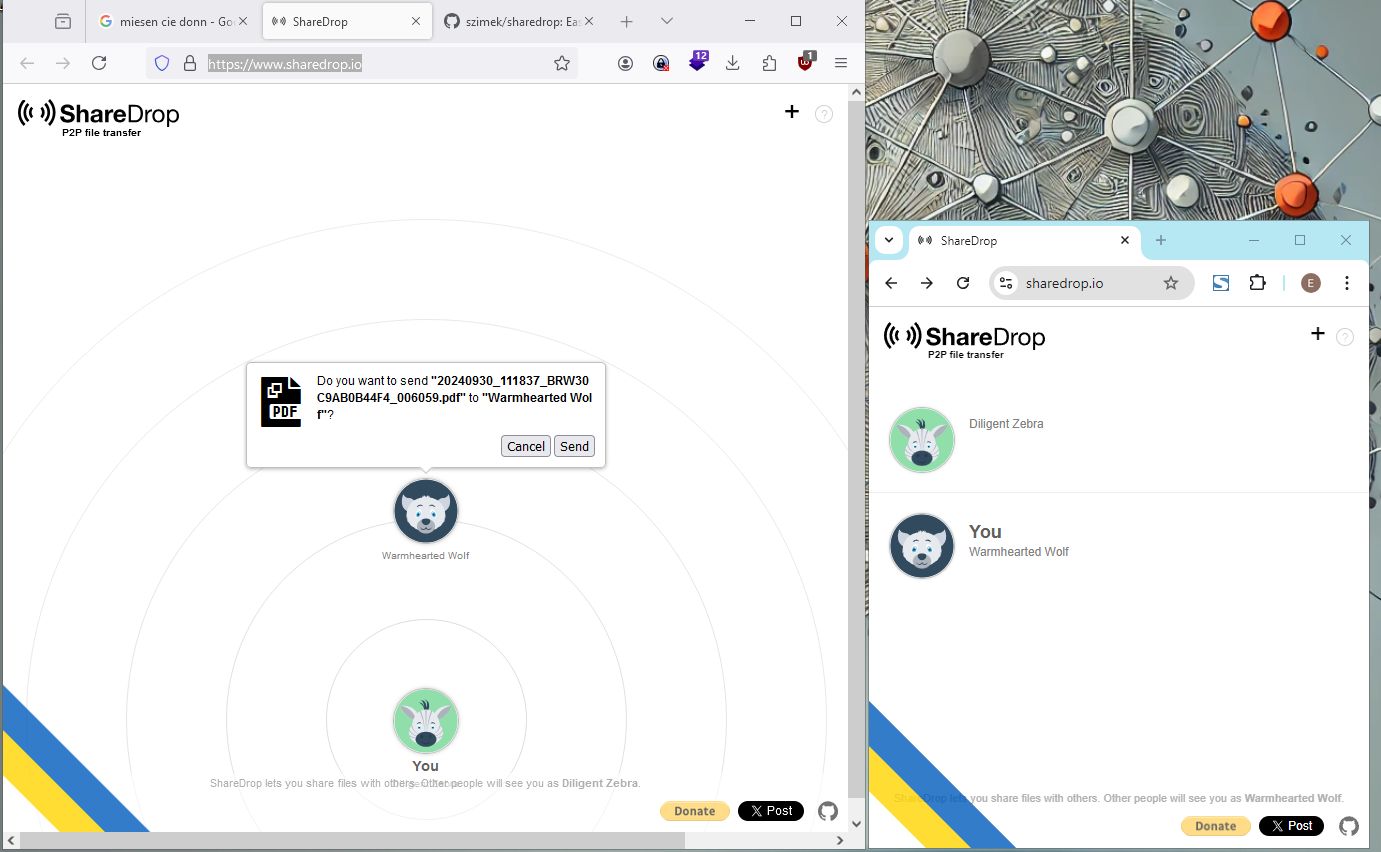Viewport: 1381px width, 852px height.
Task: Click Firefox horizontal scrollbar thumb
Action: [x=353, y=841]
